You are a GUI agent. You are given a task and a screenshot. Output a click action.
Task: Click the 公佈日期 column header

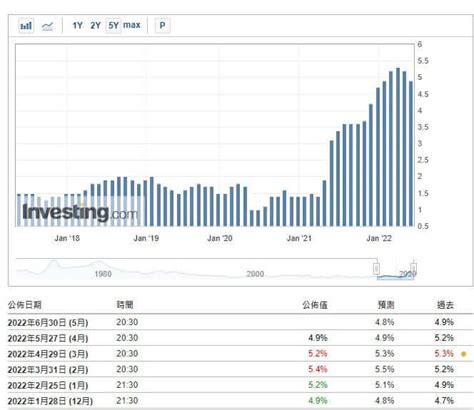coord(24,305)
